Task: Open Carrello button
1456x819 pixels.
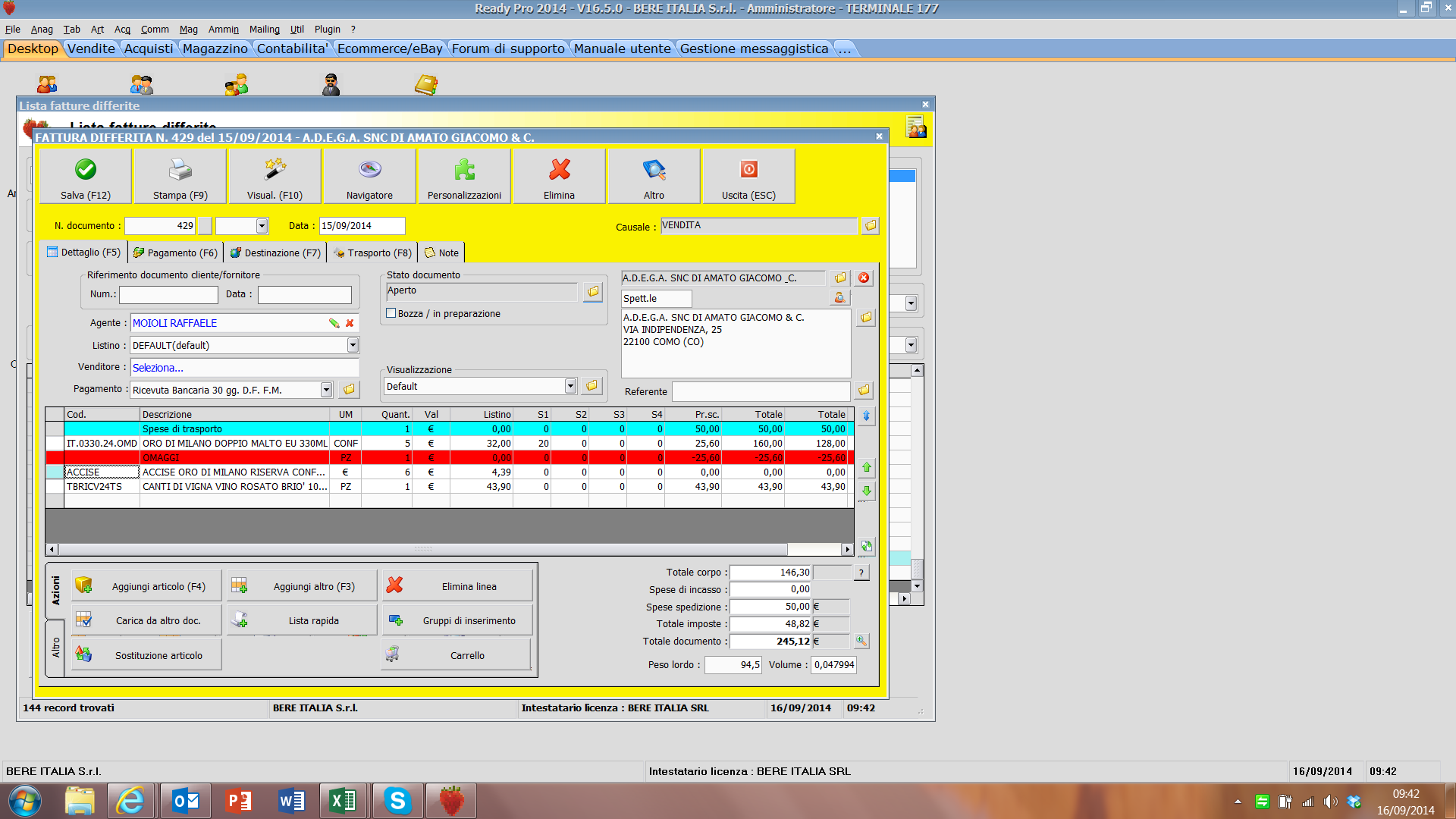Action: pyautogui.click(x=457, y=654)
